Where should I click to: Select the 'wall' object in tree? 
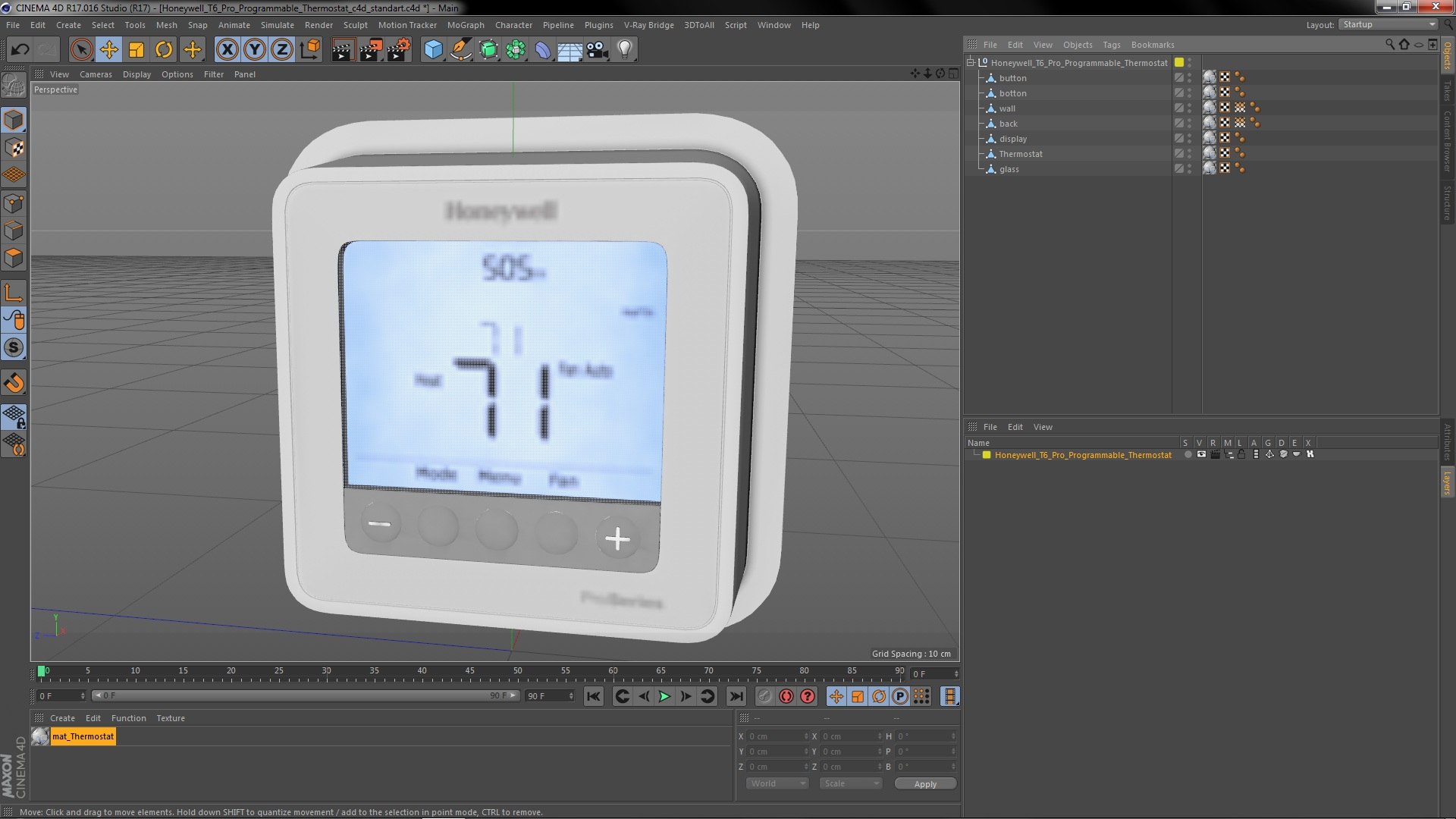[1006, 108]
